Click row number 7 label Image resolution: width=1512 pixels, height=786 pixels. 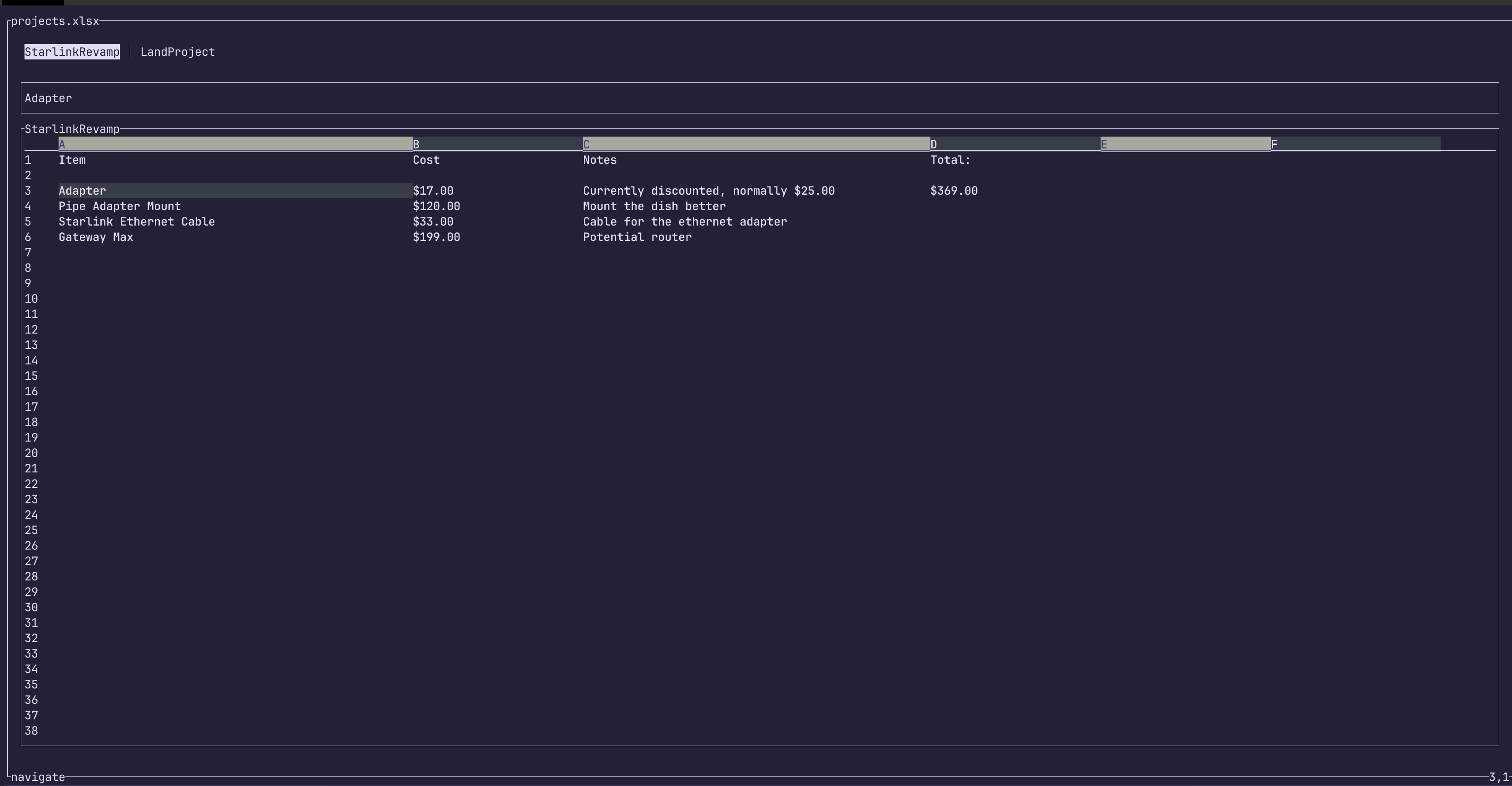[28, 252]
